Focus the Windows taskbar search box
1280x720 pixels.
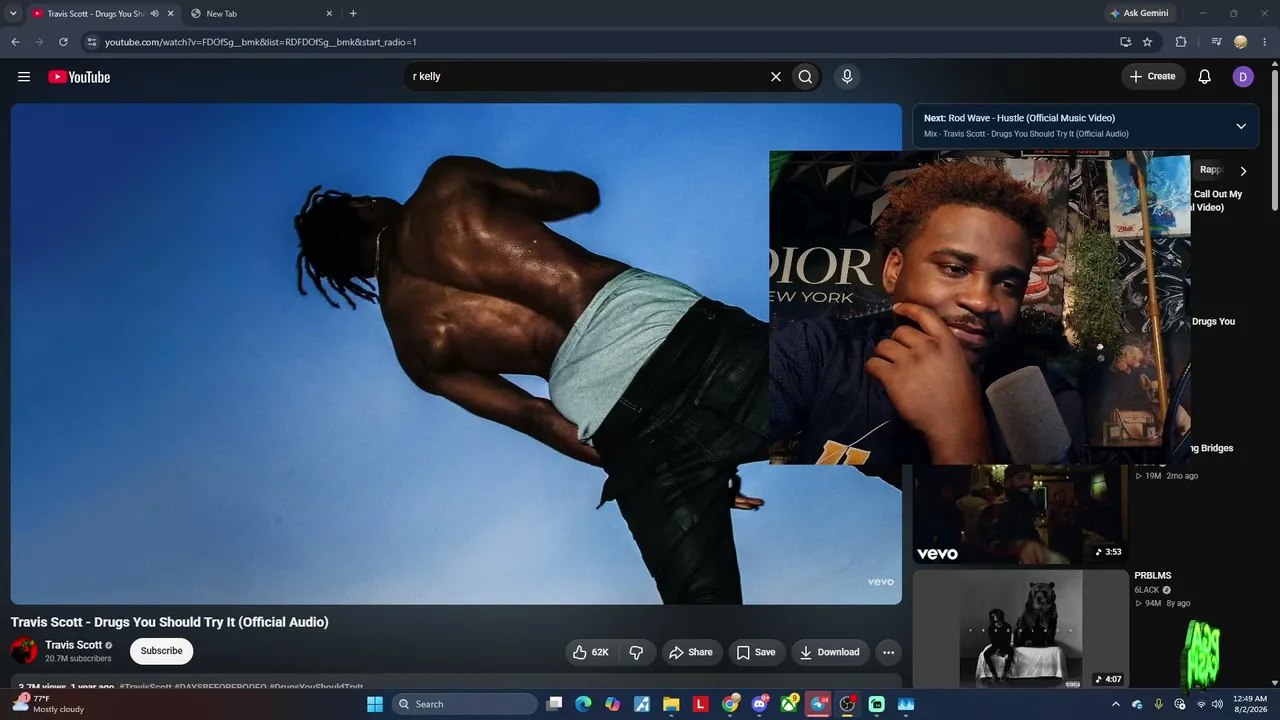(x=465, y=704)
